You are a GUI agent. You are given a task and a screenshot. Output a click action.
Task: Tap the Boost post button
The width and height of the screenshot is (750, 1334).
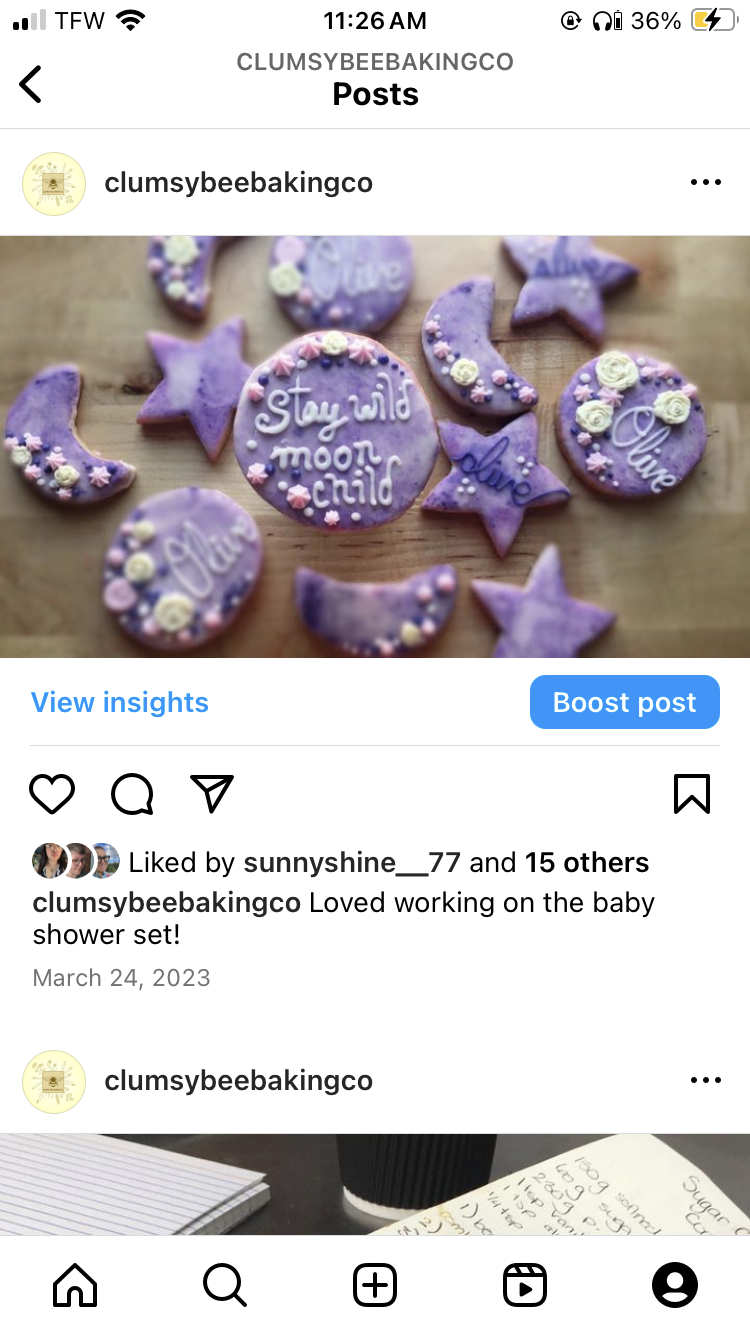(625, 702)
